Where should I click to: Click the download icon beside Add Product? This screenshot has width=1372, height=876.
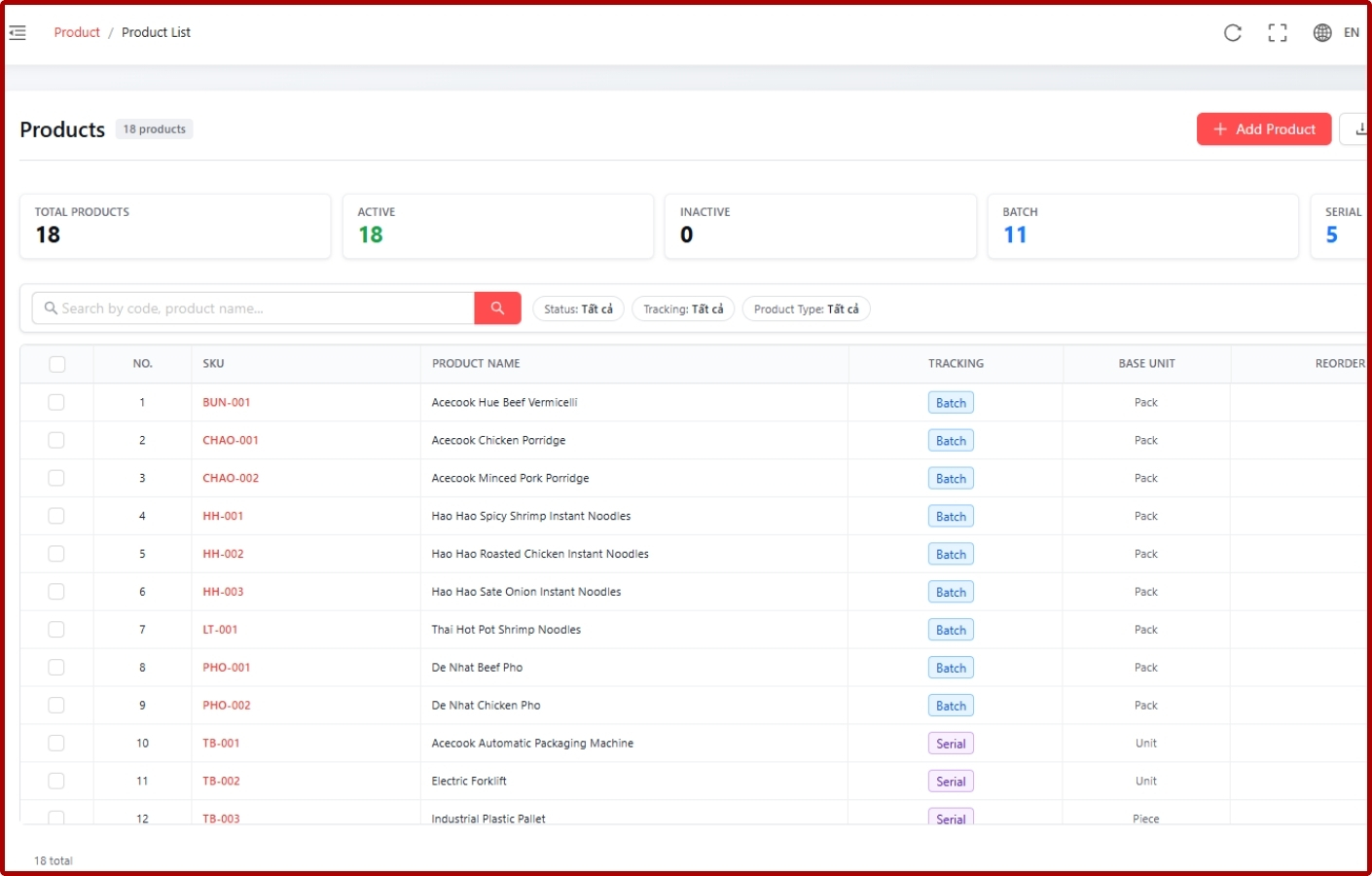(x=1357, y=128)
